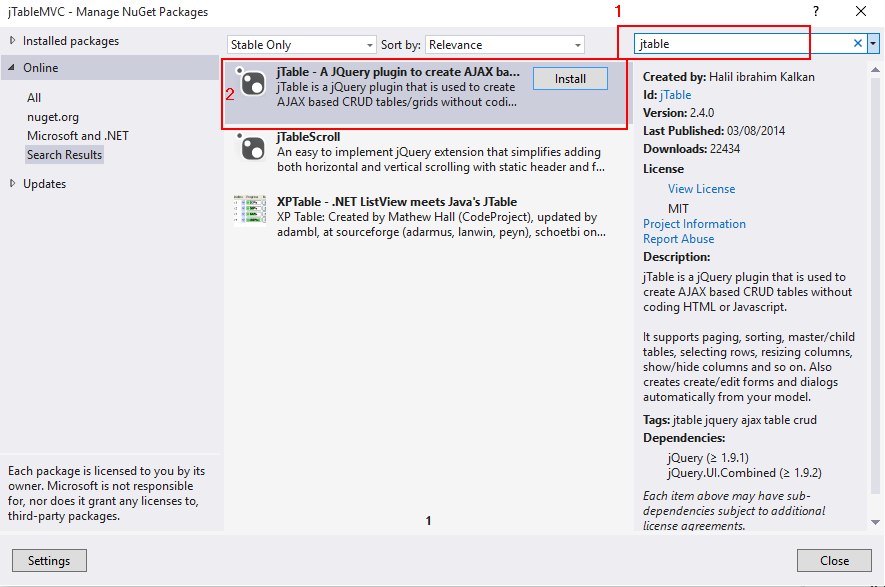Install the jTable package
The image size is (885, 587).
click(x=570, y=78)
